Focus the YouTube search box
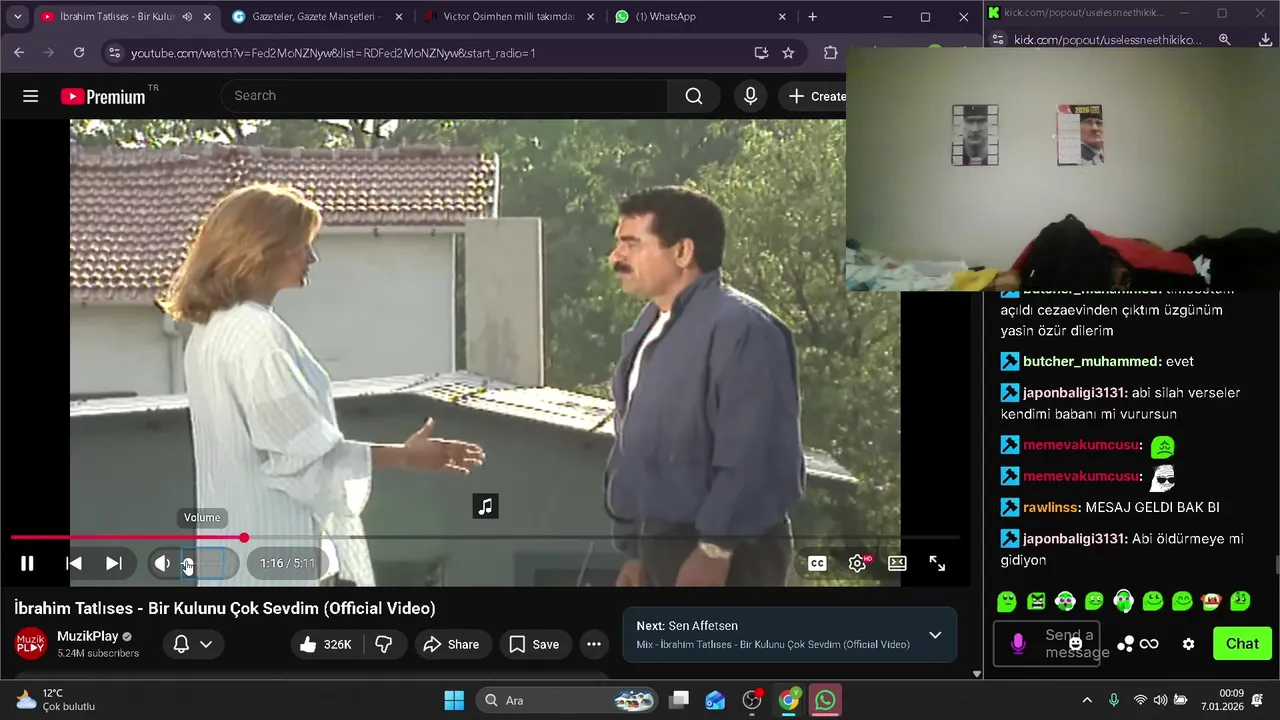This screenshot has height=720, width=1280. click(x=444, y=96)
